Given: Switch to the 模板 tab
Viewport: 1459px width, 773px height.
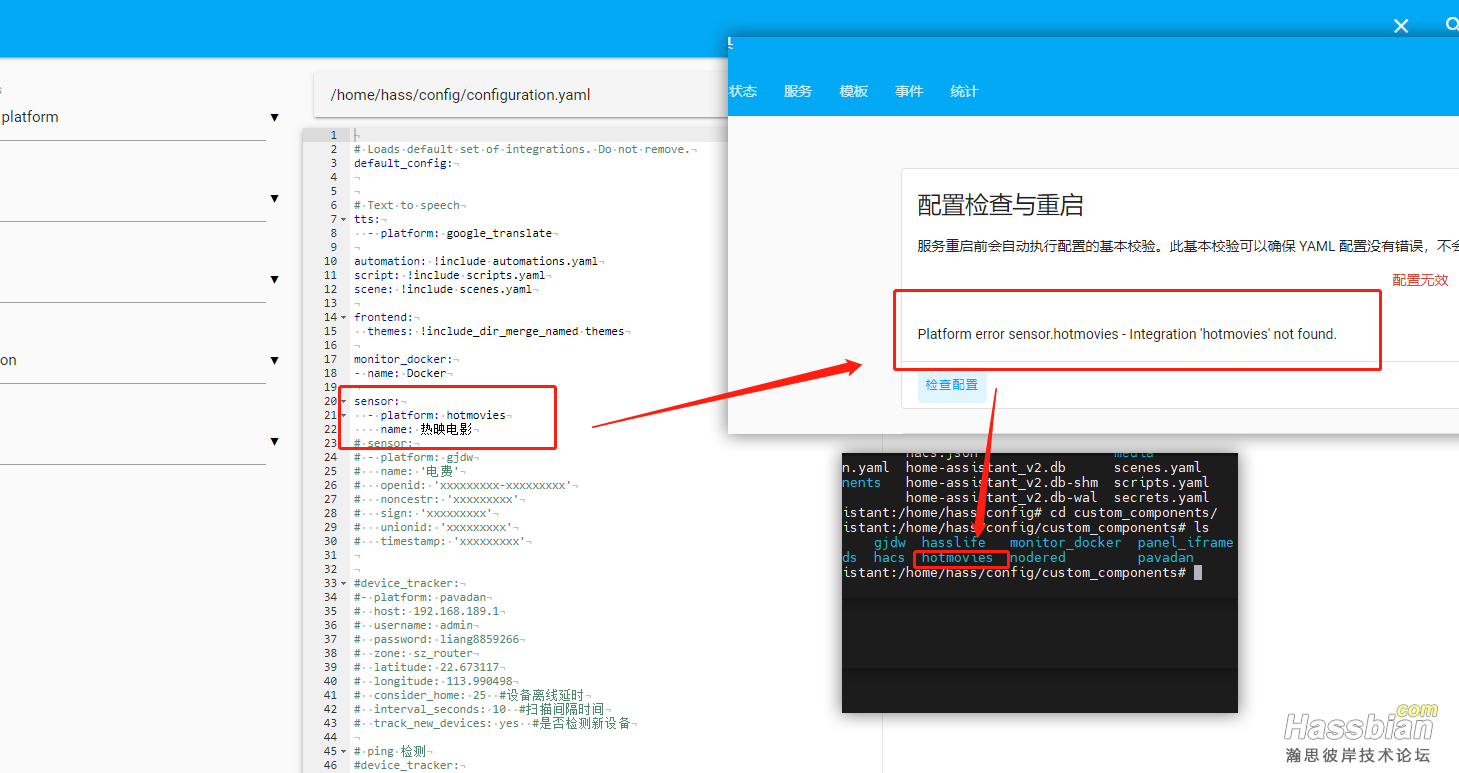Looking at the screenshot, I should click(x=854, y=91).
